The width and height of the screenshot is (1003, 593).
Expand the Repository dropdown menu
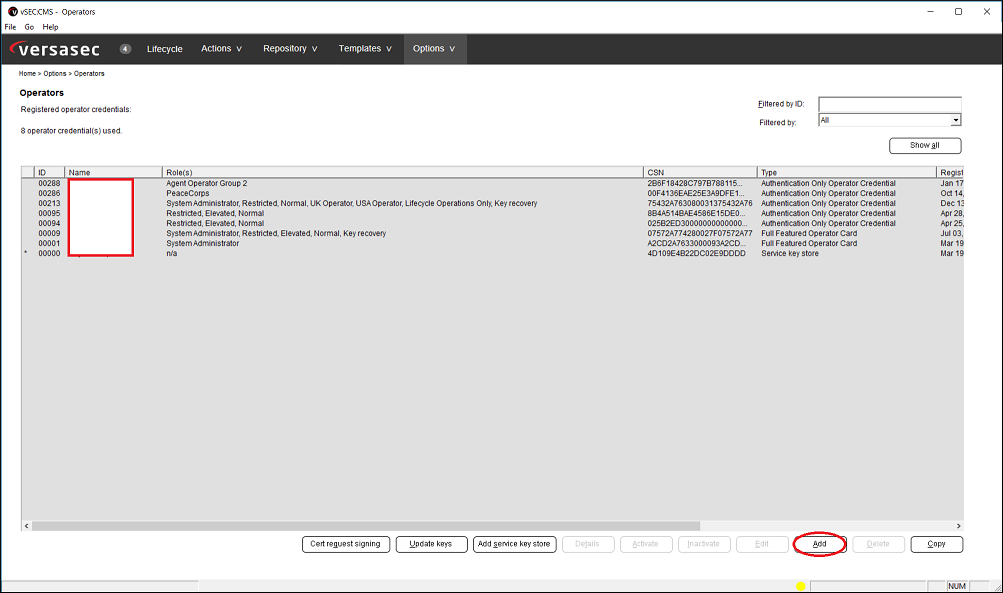coord(290,49)
